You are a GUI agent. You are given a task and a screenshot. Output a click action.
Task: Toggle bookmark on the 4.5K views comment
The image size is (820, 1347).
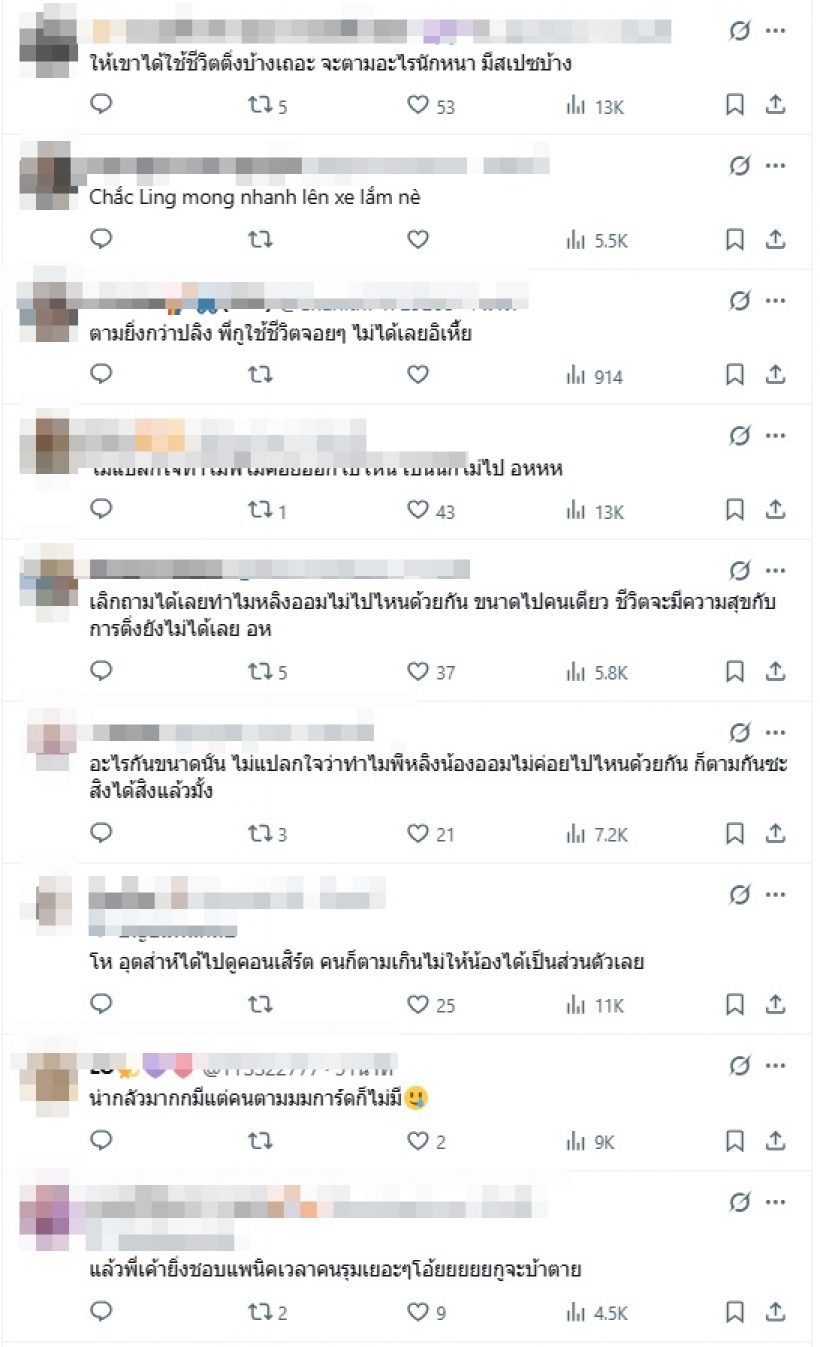[735, 1311]
